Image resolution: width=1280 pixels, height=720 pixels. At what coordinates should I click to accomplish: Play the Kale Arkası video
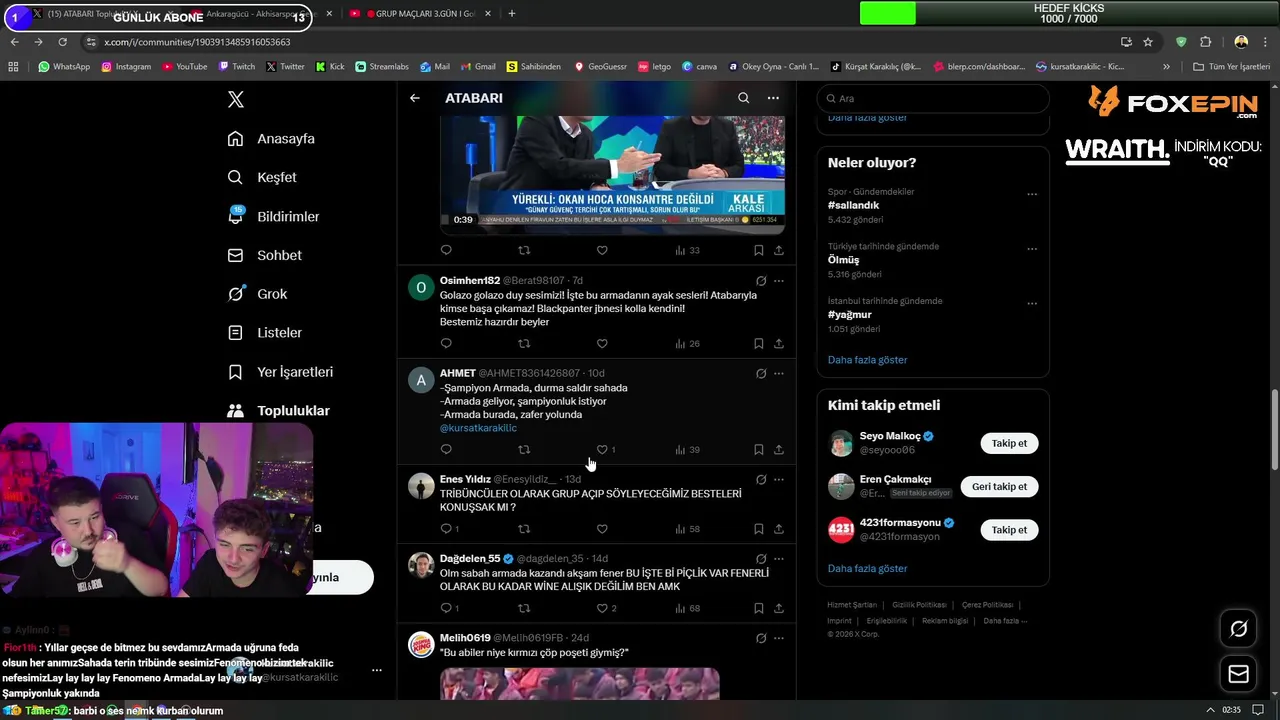click(x=612, y=175)
